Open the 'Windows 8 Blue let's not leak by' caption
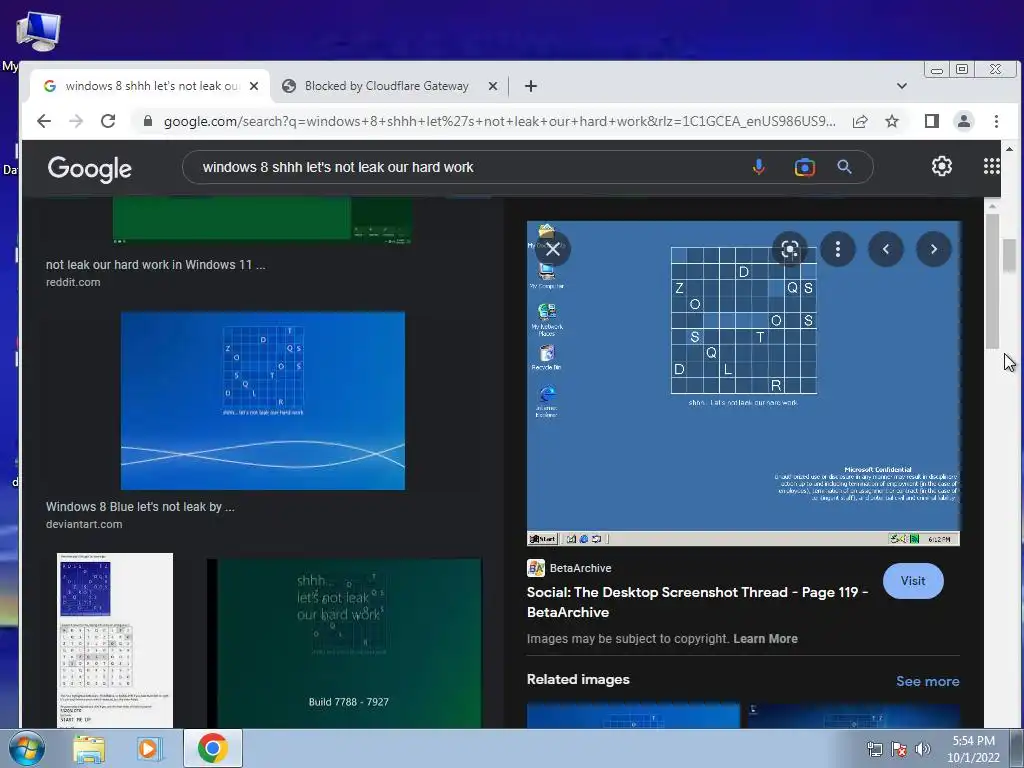1024x768 pixels. 140,506
